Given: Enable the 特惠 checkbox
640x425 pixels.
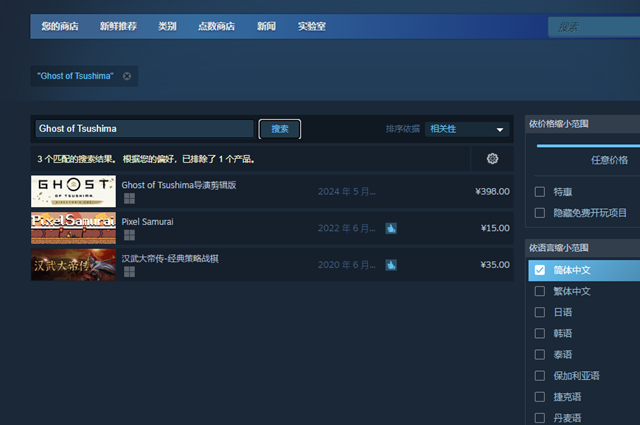Looking at the screenshot, I should [x=540, y=192].
